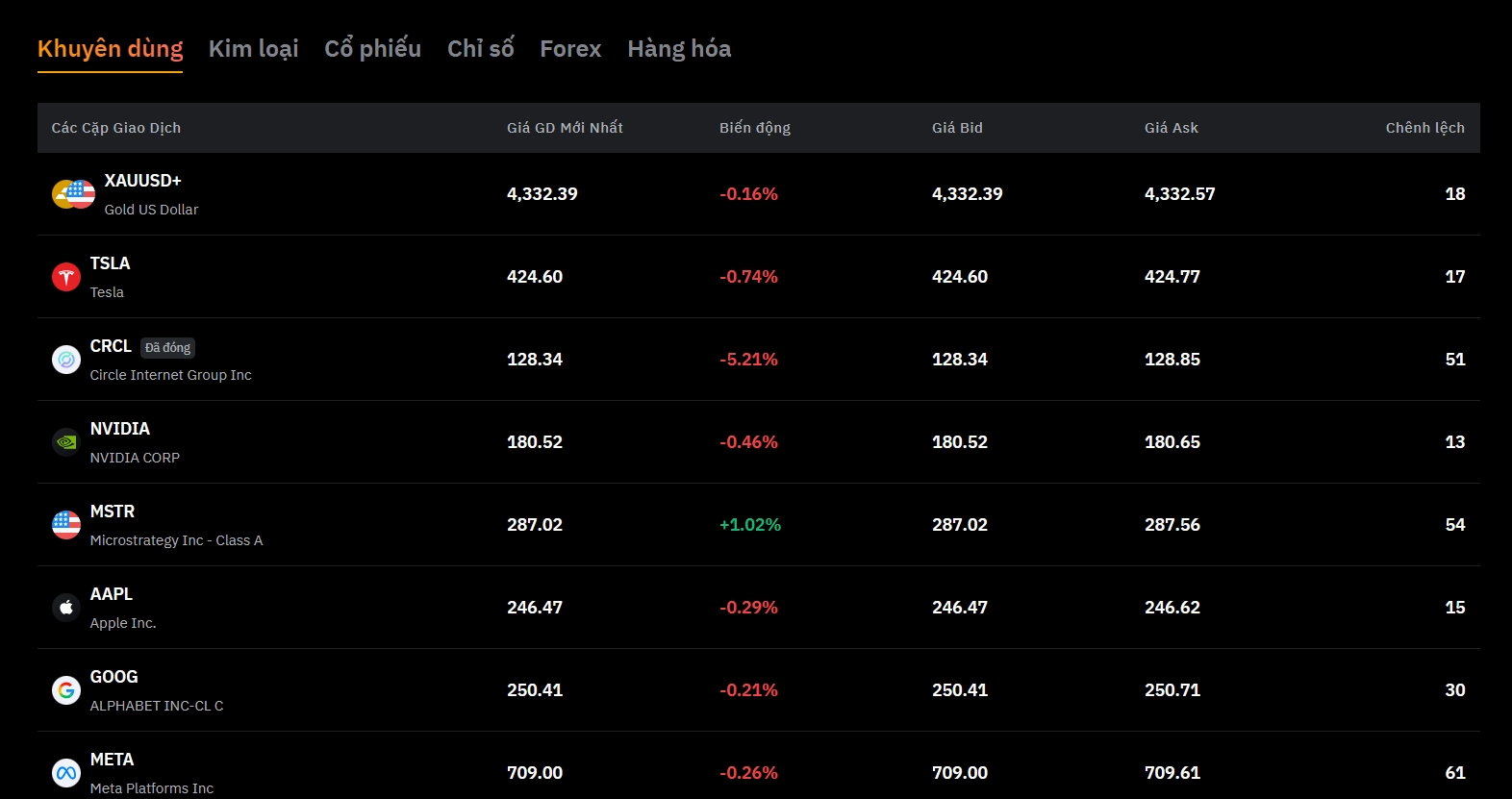This screenshot has width=1512, height=799.
Task: Switch to the Kim loại tab
Action: pyautogui.click(x=253, y=49)
